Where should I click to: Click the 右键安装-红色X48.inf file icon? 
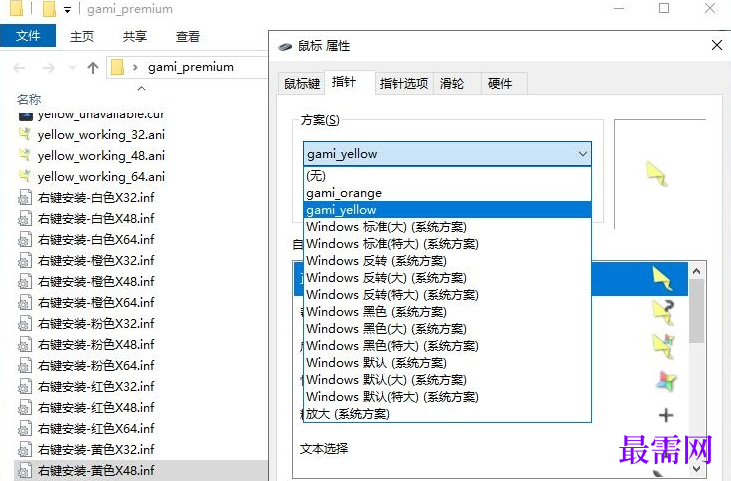coord(25,407)
